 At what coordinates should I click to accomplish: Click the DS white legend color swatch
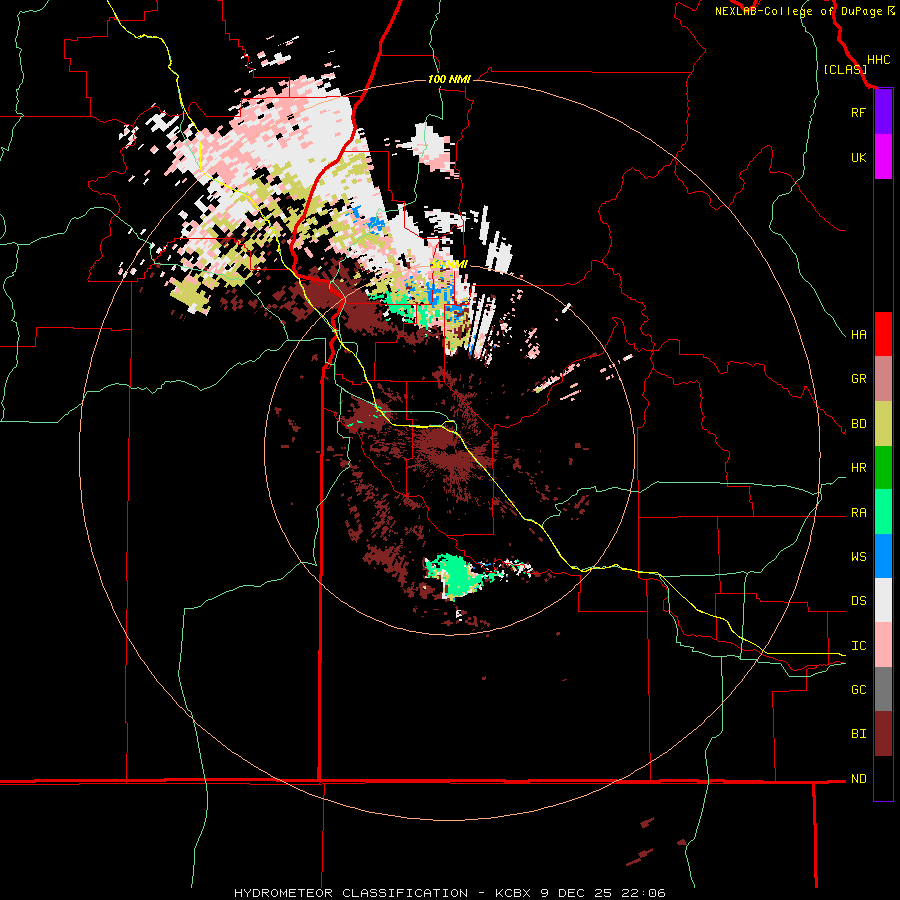coord(883,600)
